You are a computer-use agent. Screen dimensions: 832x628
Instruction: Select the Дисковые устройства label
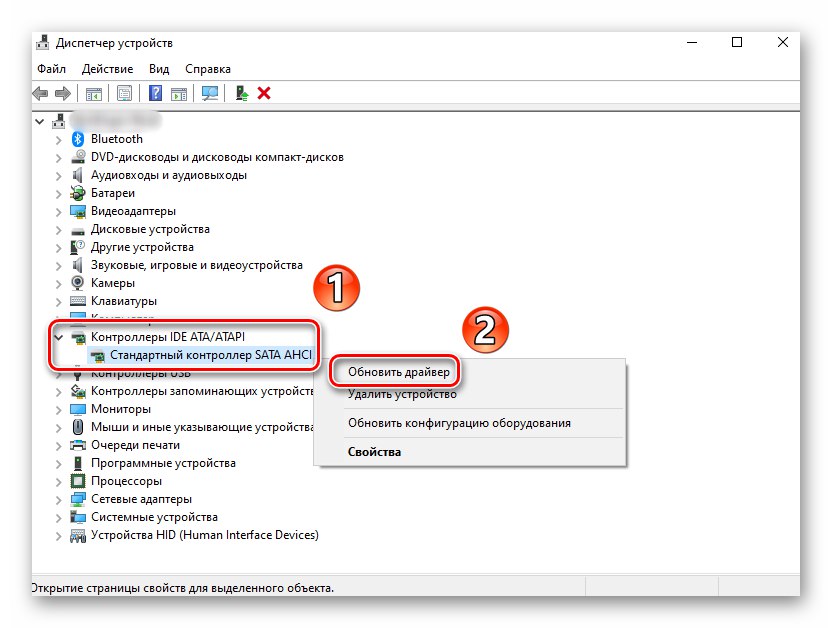click(x=150, y=229)
